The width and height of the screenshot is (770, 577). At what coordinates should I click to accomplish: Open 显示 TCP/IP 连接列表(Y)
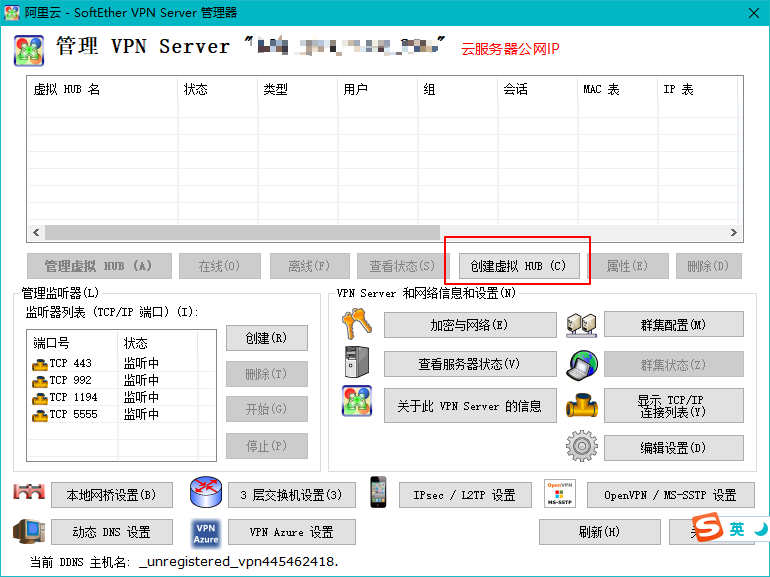click(x=674, y=406)
